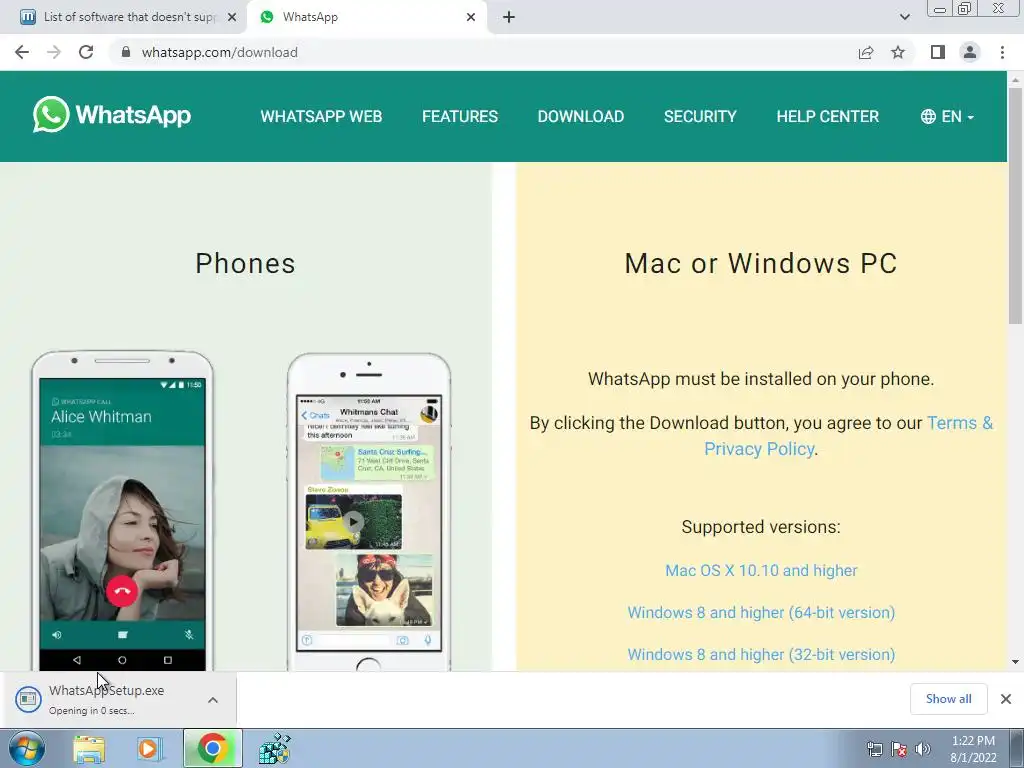The image size is (1024, 768).
Task: Click Mac or Windows PC heading
Action: pyautogui.click(x=761, y=263)
